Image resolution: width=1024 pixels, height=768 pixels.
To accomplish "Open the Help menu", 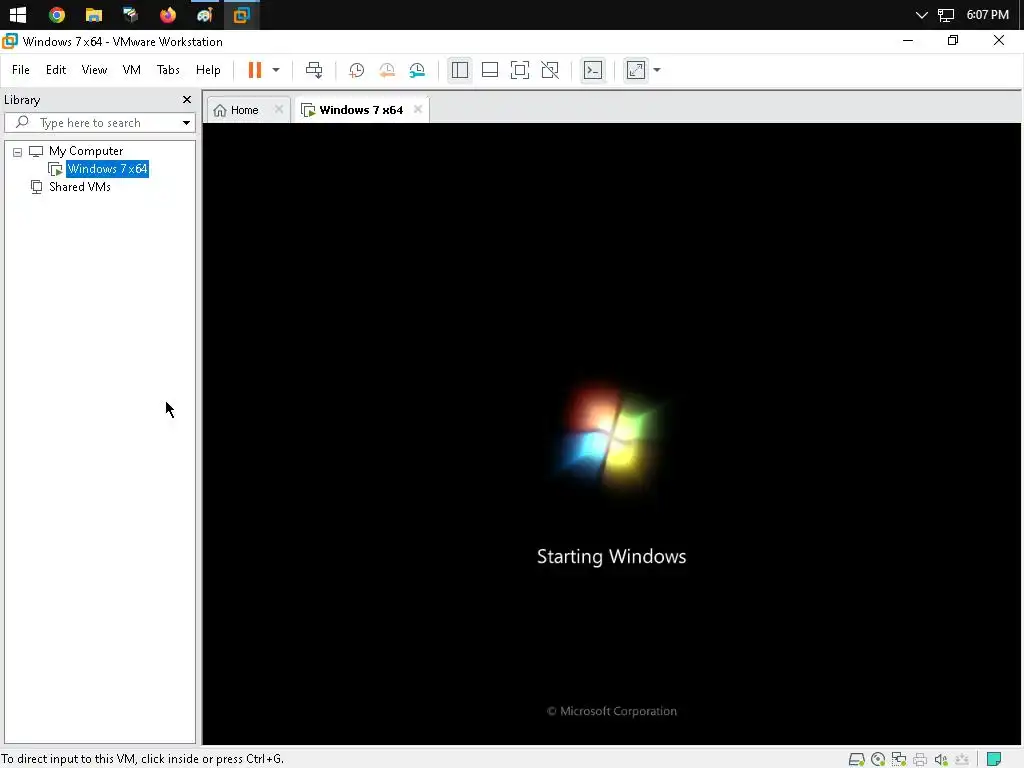I will tap(208, 70).
